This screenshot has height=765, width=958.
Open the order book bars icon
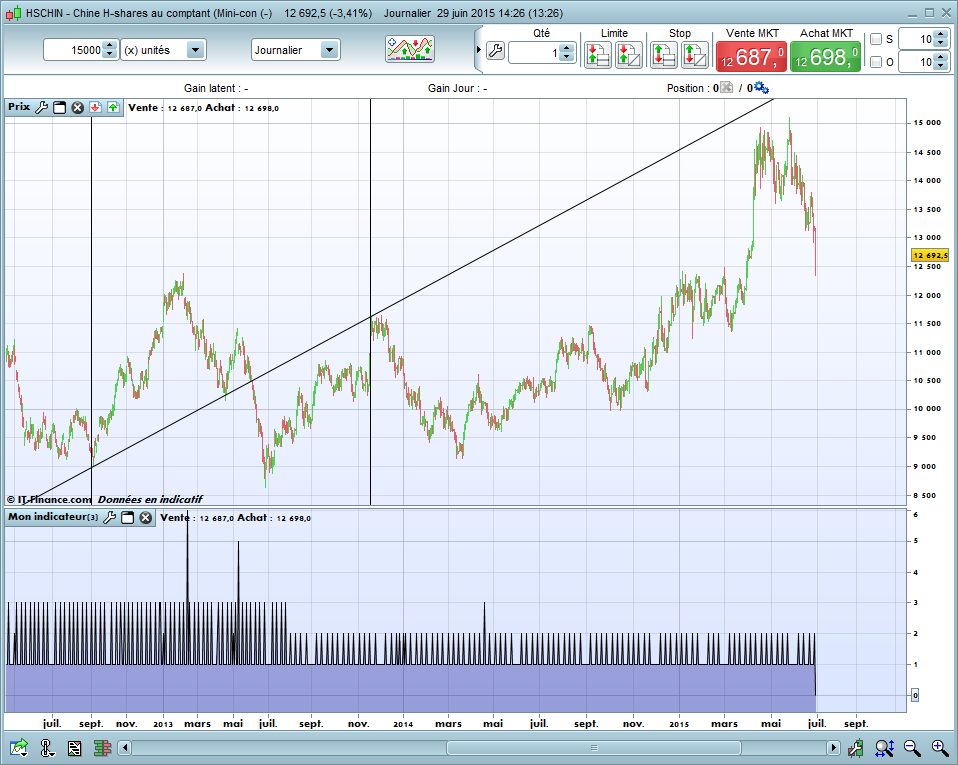[x=102, y=748]
